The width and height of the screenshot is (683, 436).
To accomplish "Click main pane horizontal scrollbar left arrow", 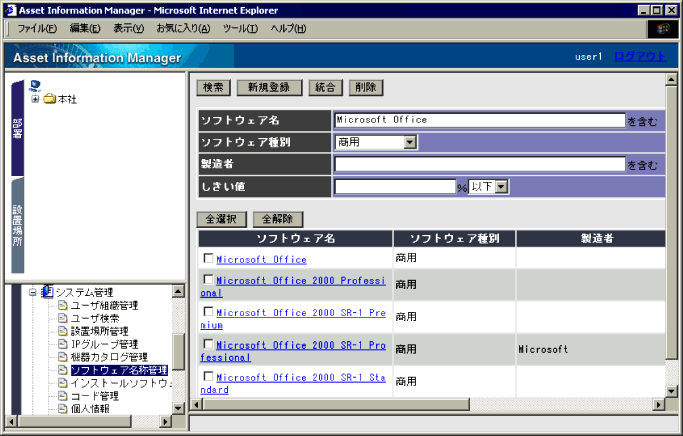I will click(x=196, y=405).
